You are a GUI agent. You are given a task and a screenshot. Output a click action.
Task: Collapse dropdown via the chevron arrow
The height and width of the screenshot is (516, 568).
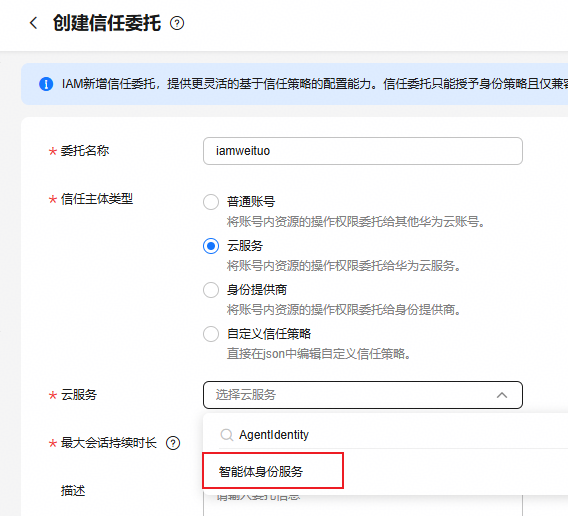[x=502, y=395]
